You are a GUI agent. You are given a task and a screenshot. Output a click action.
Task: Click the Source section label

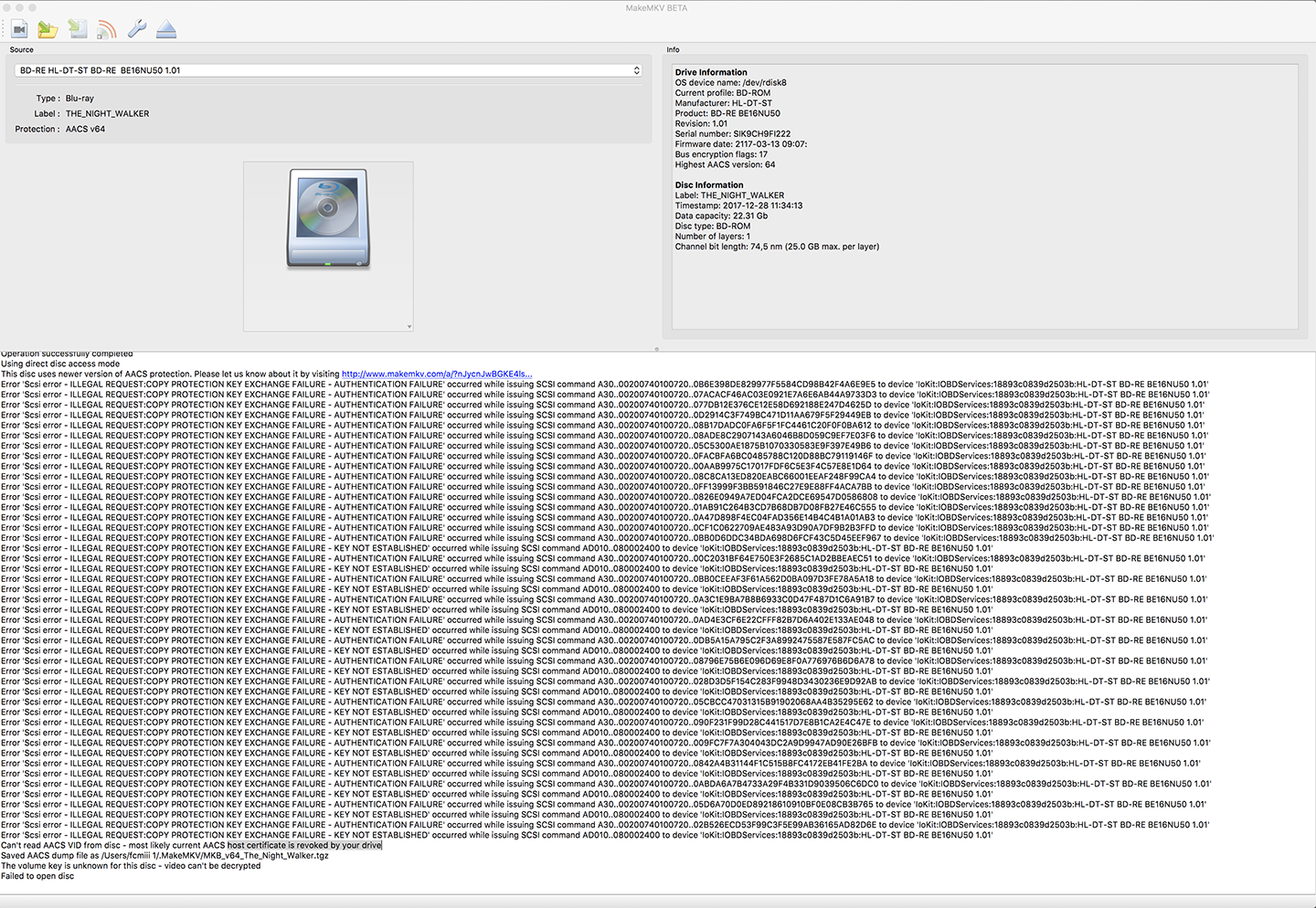[22, 50]
